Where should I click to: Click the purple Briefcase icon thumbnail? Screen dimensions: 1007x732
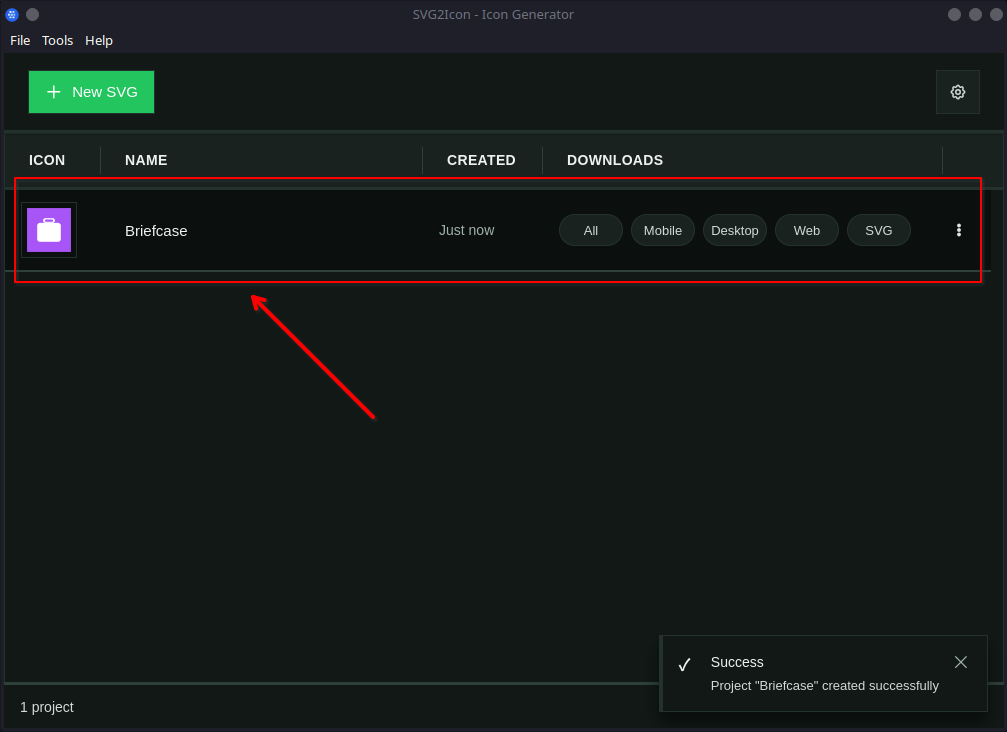(49, 230)
